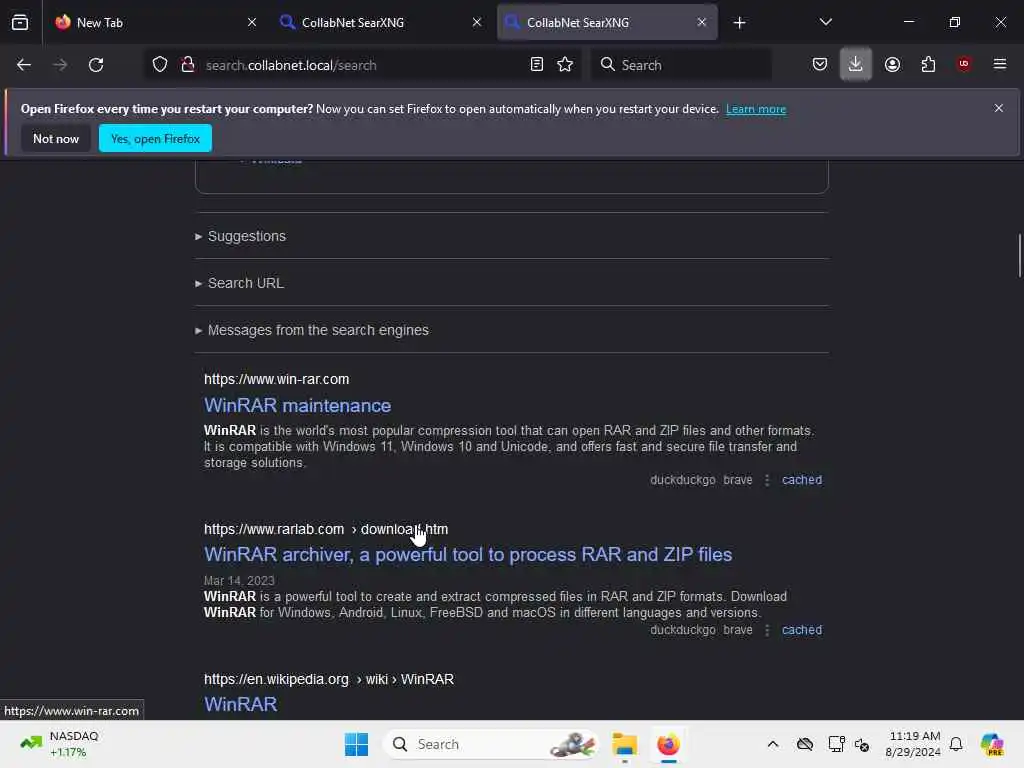Go back to the previous page
Viewport: 1024px width, 768px height.
(x=24, y=65)
